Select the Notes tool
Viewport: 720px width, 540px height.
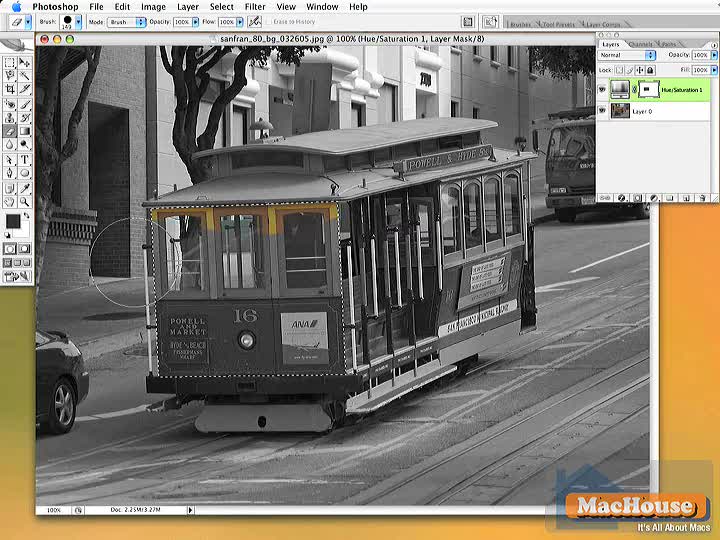(10, 188)
